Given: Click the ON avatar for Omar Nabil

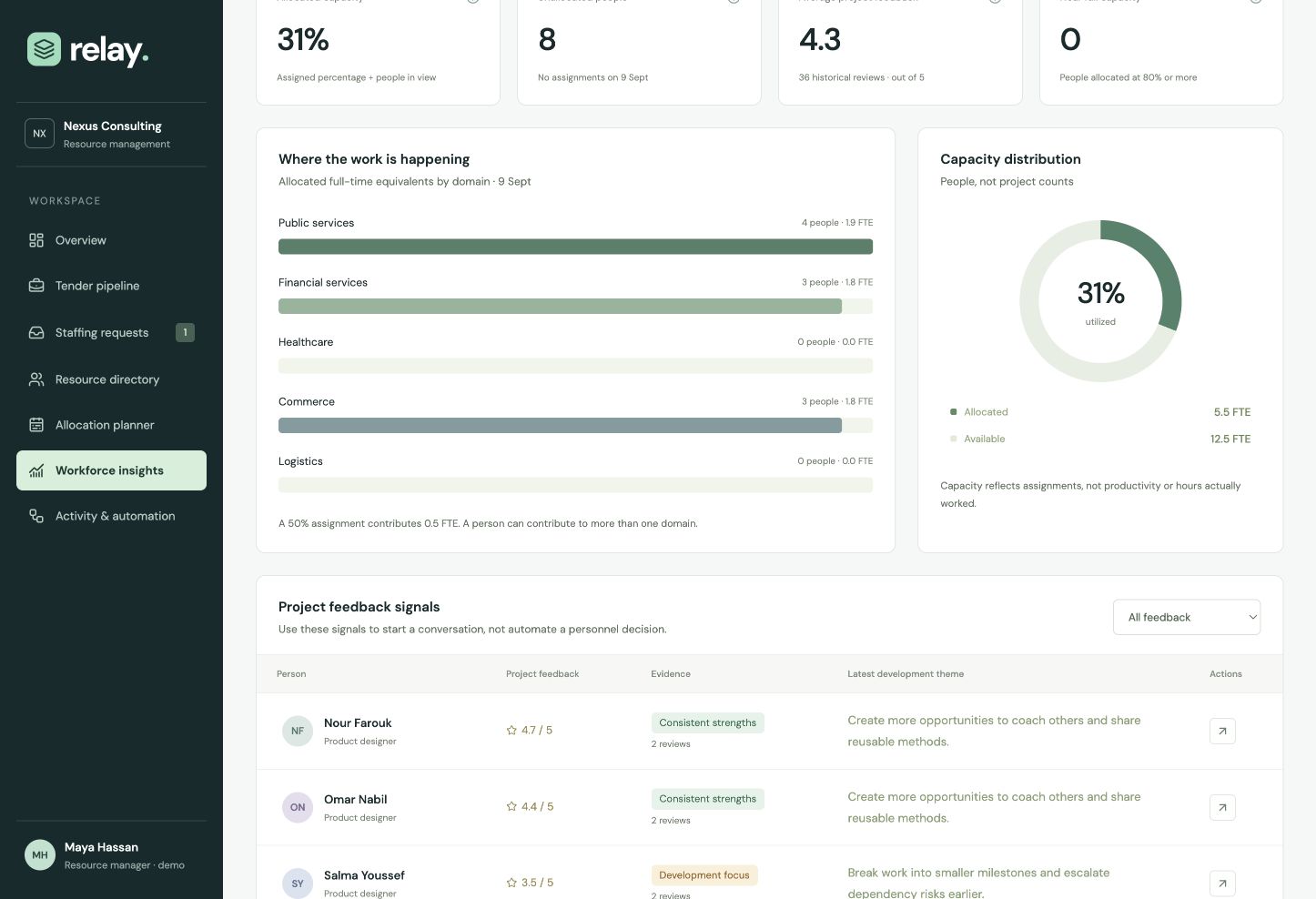Looking at the screenshot, I should [298, 807].
